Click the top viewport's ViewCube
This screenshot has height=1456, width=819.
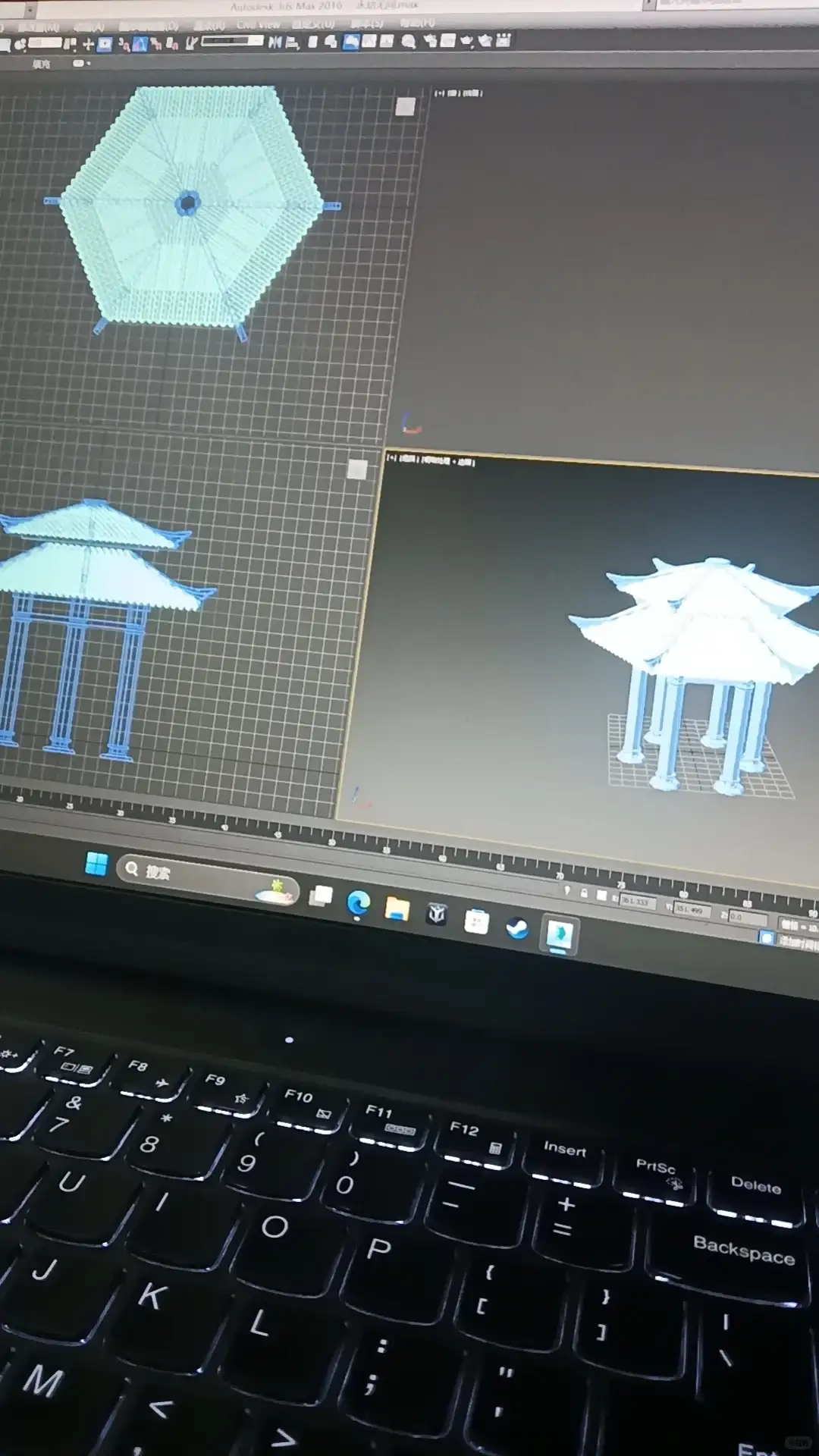405,106
